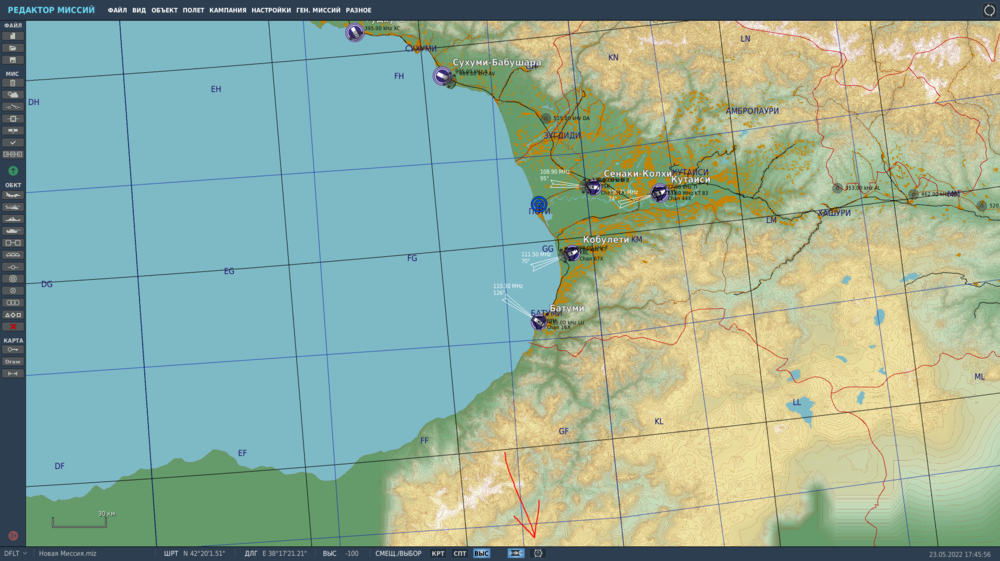Toggle the ВЫС mode button
This screenshot has height=561, width=1000.
pyautogui.click(x=482, y=553)
